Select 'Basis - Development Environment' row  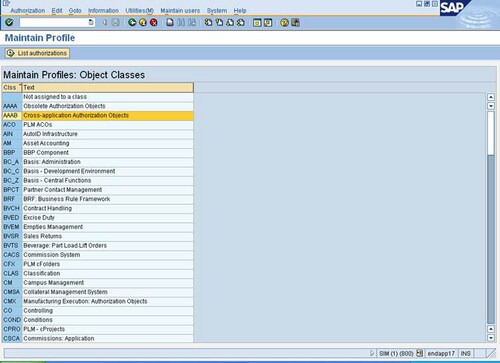(98, 171)
